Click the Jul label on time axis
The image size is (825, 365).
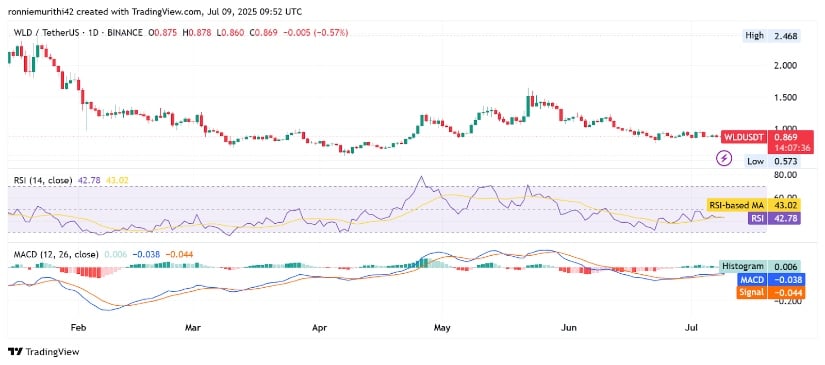click(691, 328)
